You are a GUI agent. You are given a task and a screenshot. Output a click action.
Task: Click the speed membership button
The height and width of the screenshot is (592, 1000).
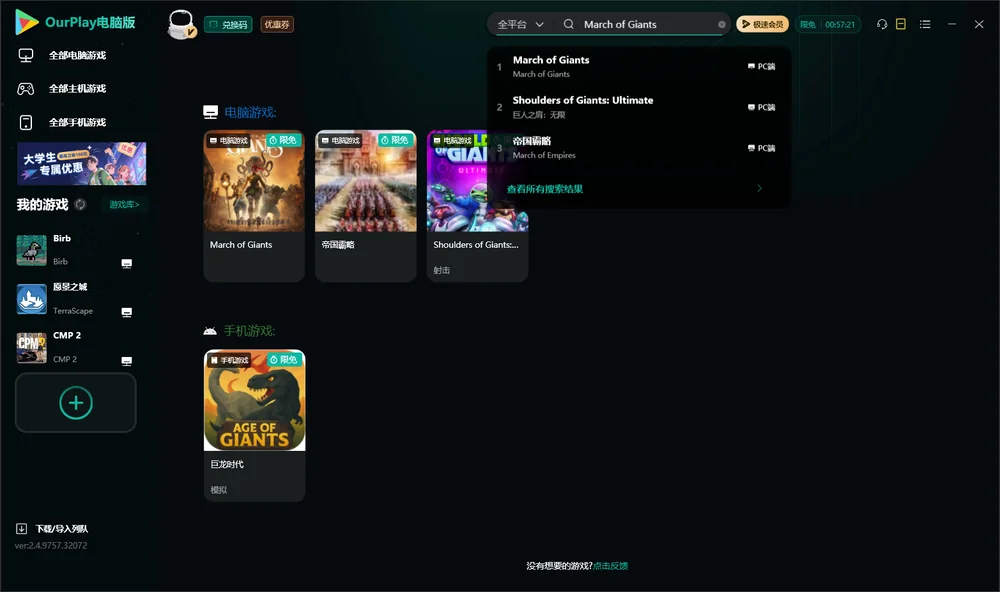pos(763,24)
